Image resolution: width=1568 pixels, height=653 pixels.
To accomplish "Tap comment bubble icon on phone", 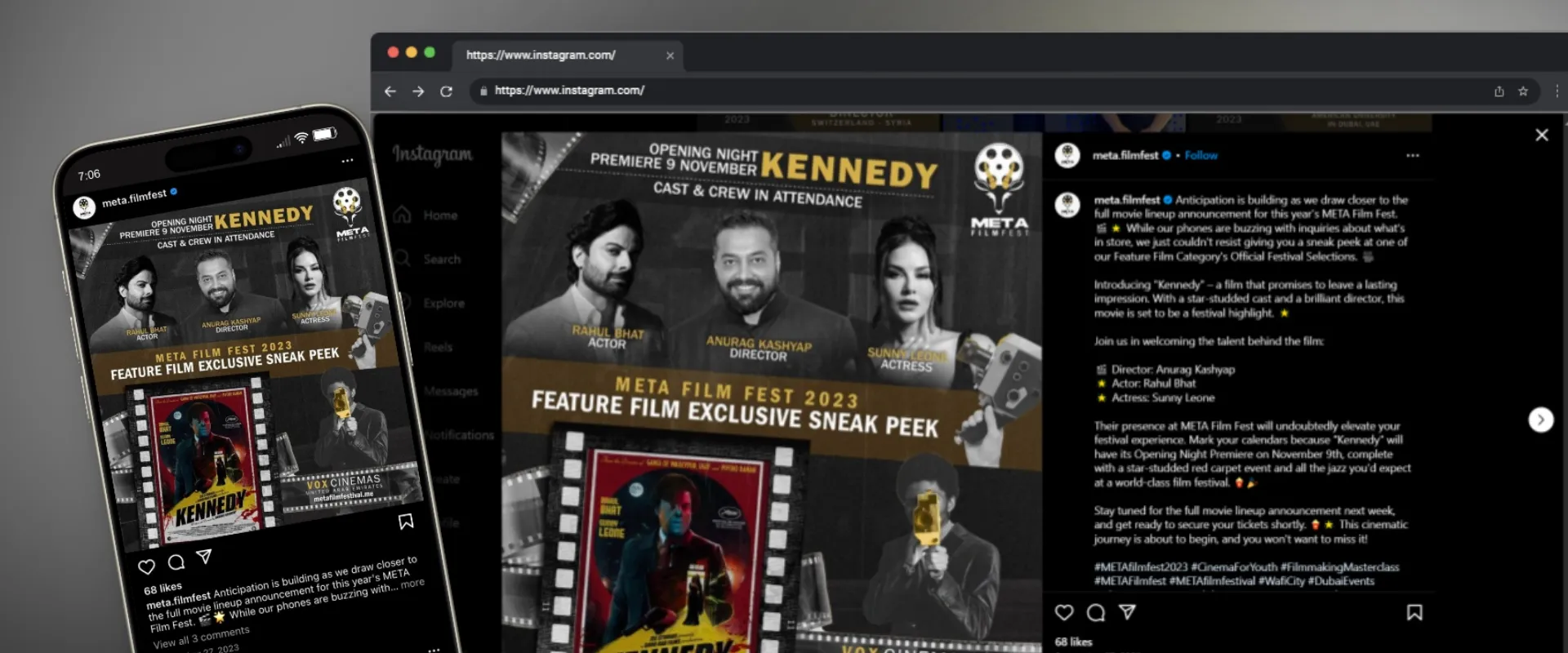I will pyautogui.click(x=176, y=562).
